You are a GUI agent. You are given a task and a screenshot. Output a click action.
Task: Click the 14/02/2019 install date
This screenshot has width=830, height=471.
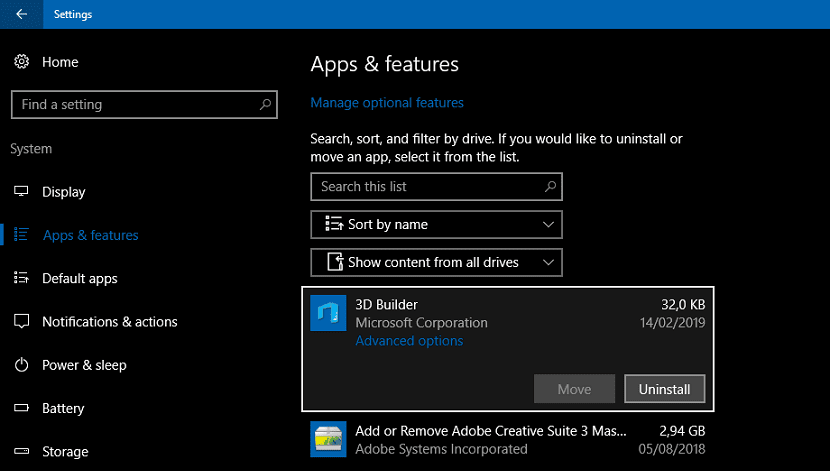[672, 323]
